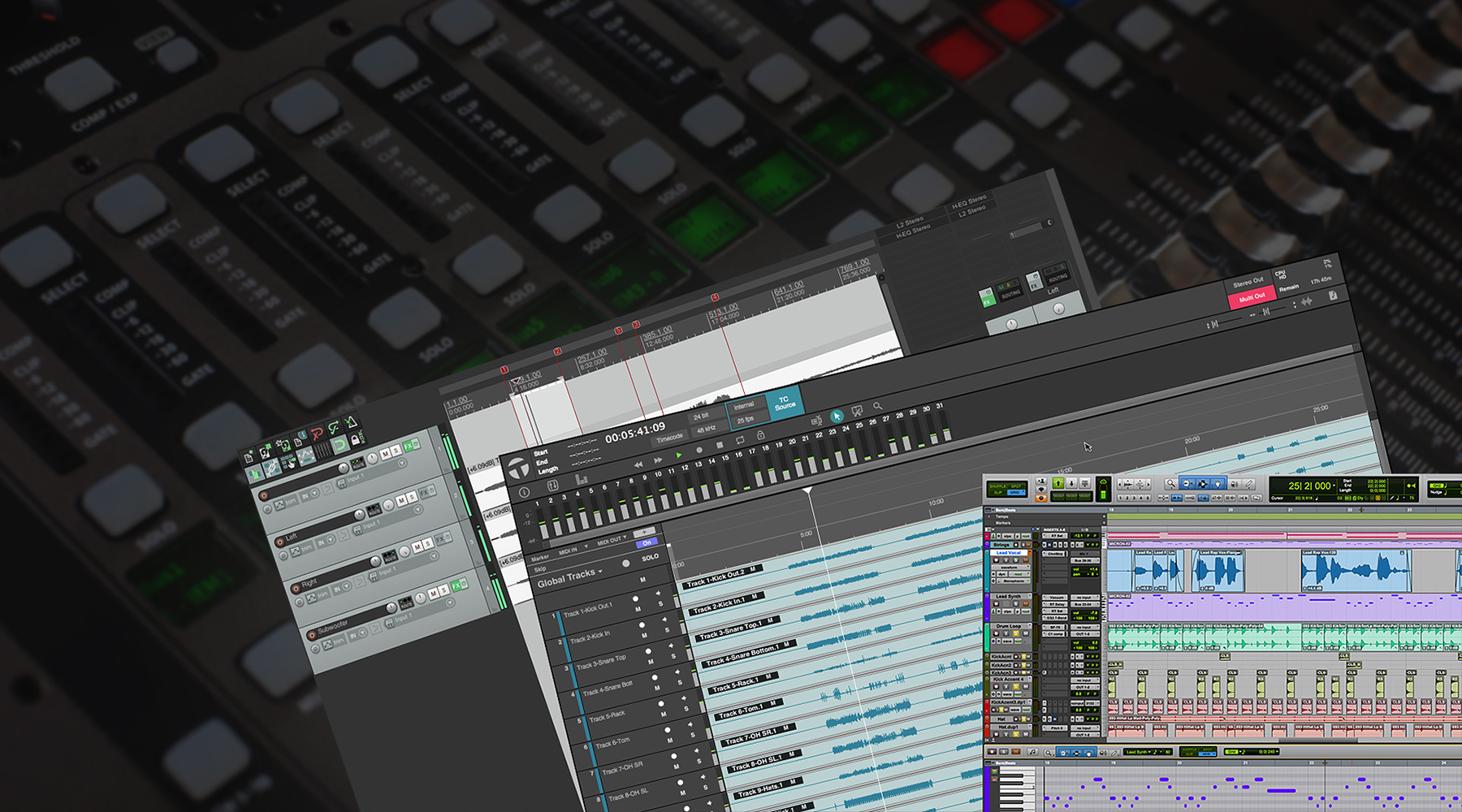Click the Stop square in Waveform transport
The image size is (1462, 812).
point(720,445)
